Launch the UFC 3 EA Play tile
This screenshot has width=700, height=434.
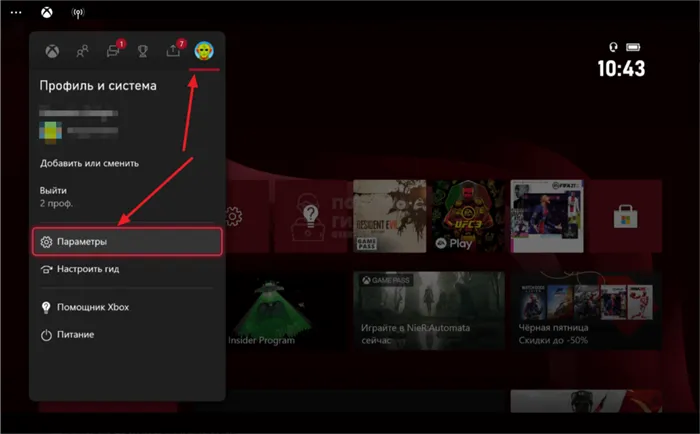(468, 217)
